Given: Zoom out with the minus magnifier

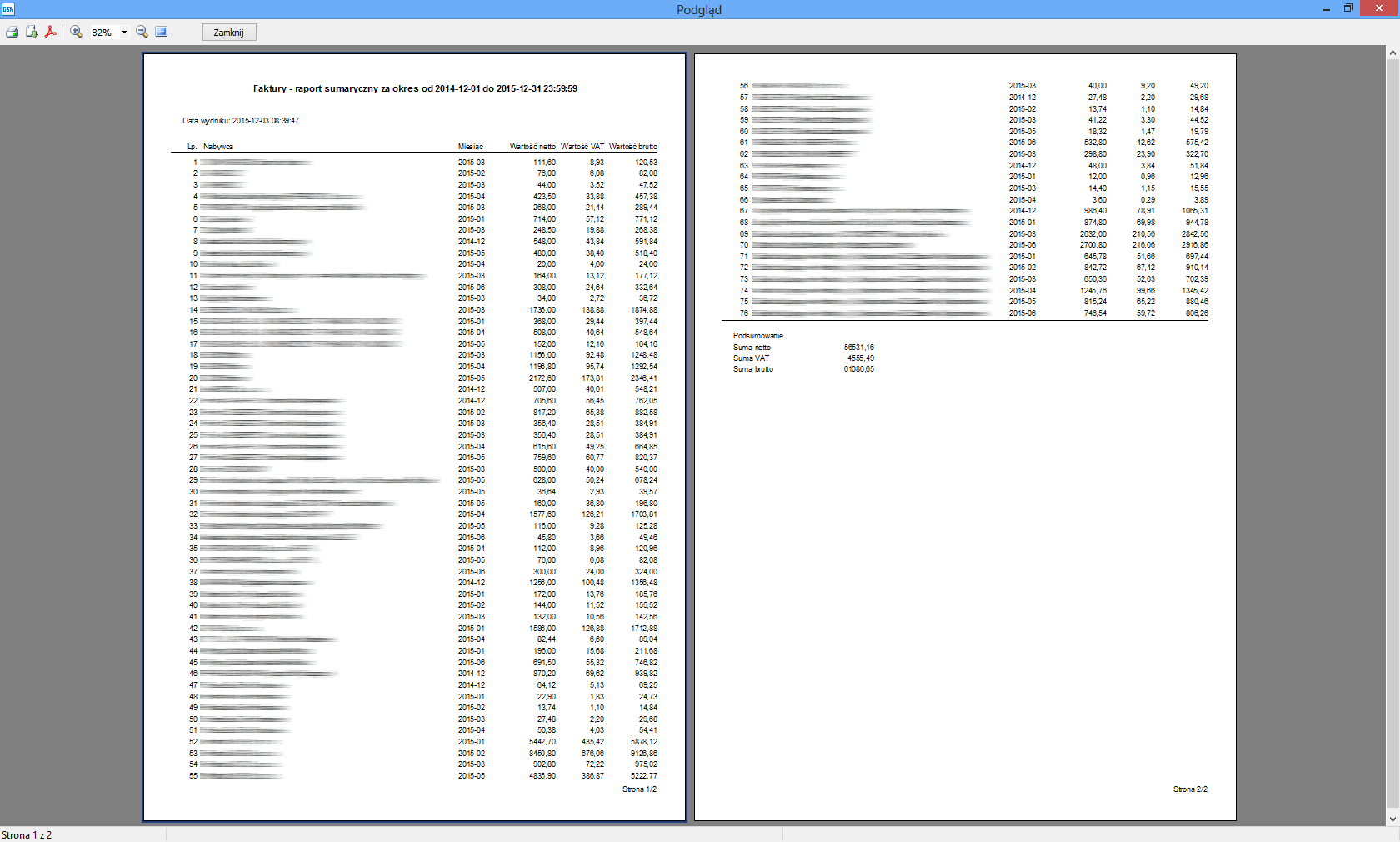Looking at the screenshot, I should pos(142,32).
